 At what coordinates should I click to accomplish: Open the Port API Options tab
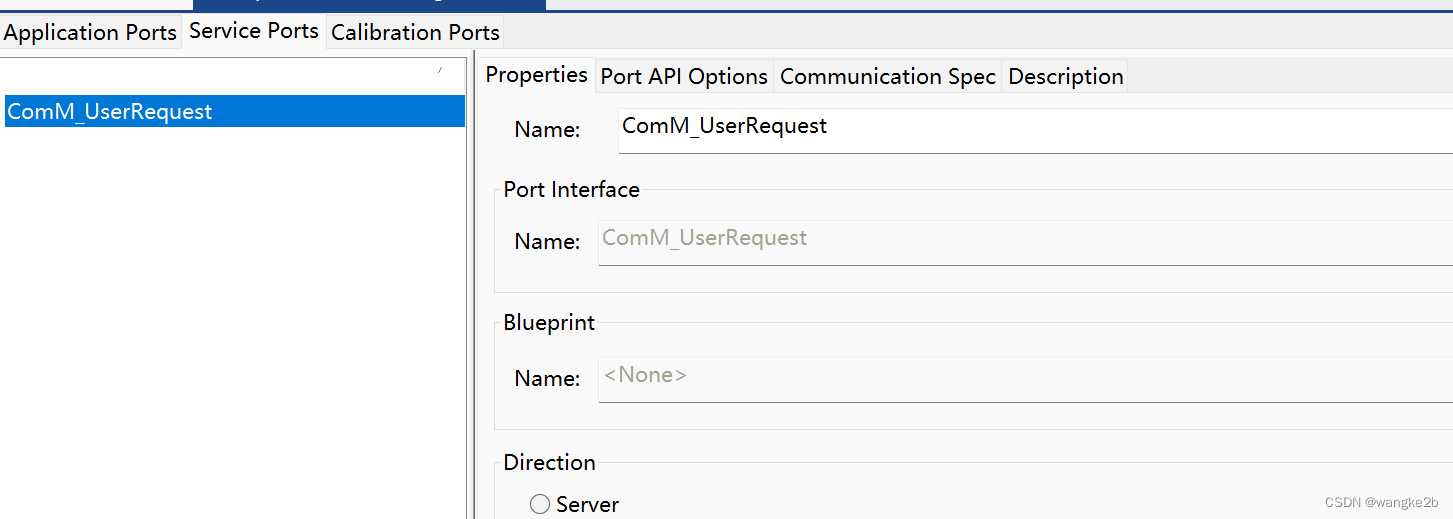click(x=684, y=76)
